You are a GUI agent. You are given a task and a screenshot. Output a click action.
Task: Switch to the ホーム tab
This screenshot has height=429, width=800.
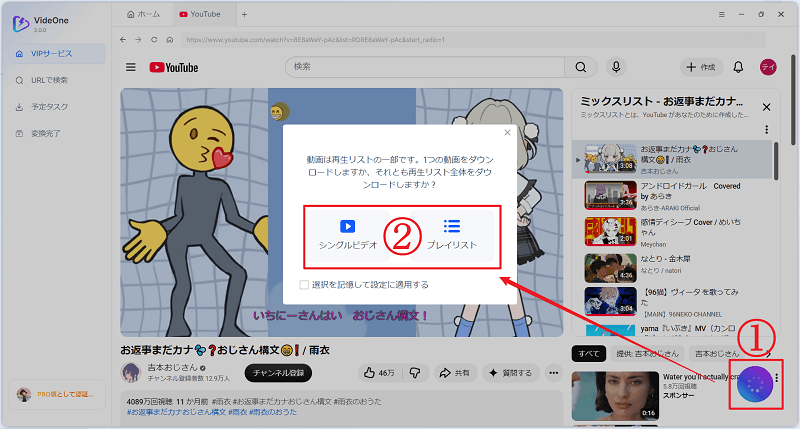[143, 14]
